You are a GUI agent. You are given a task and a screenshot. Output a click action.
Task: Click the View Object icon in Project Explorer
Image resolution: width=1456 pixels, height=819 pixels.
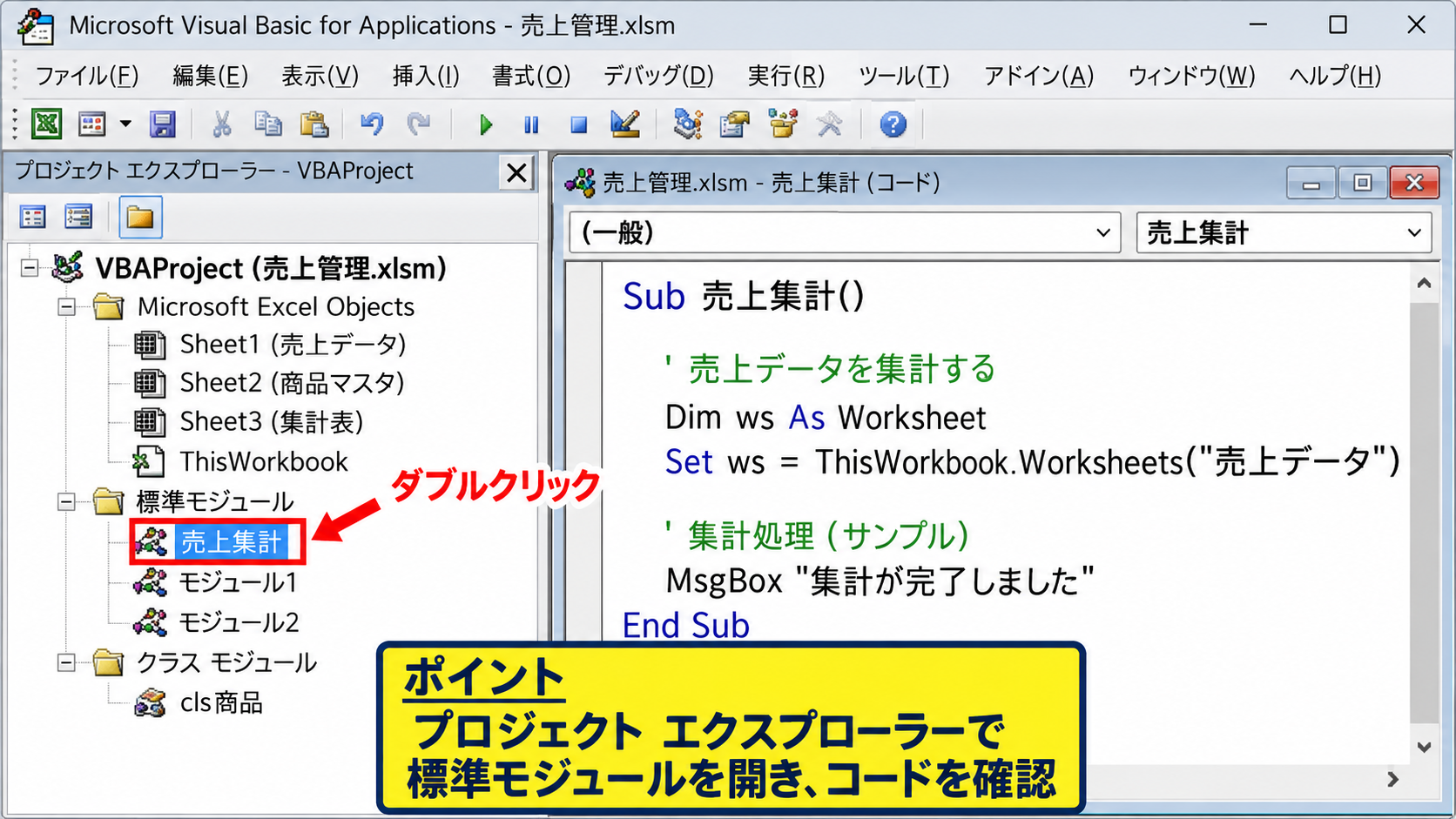coord(78,217)
